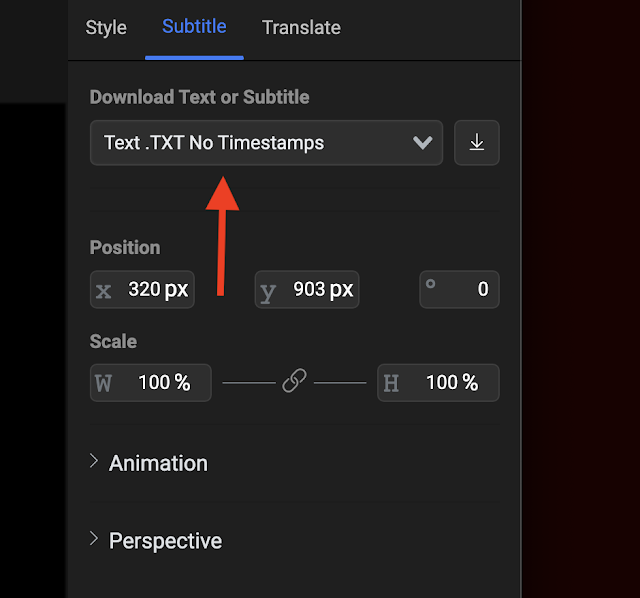Expand the Animation section
This screenshot has width=640, height=598.
click(x=158, y=463)
